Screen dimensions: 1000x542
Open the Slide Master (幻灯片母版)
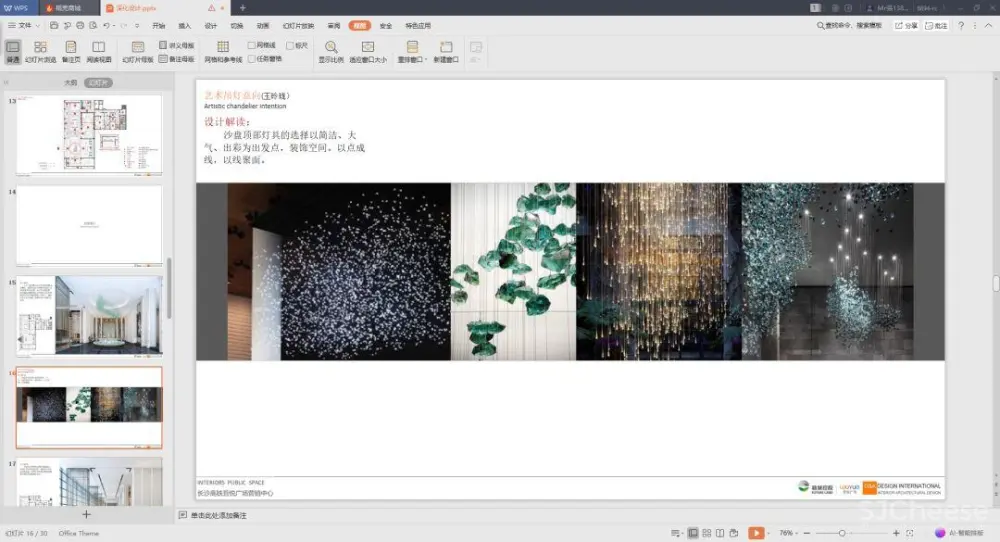139,52
